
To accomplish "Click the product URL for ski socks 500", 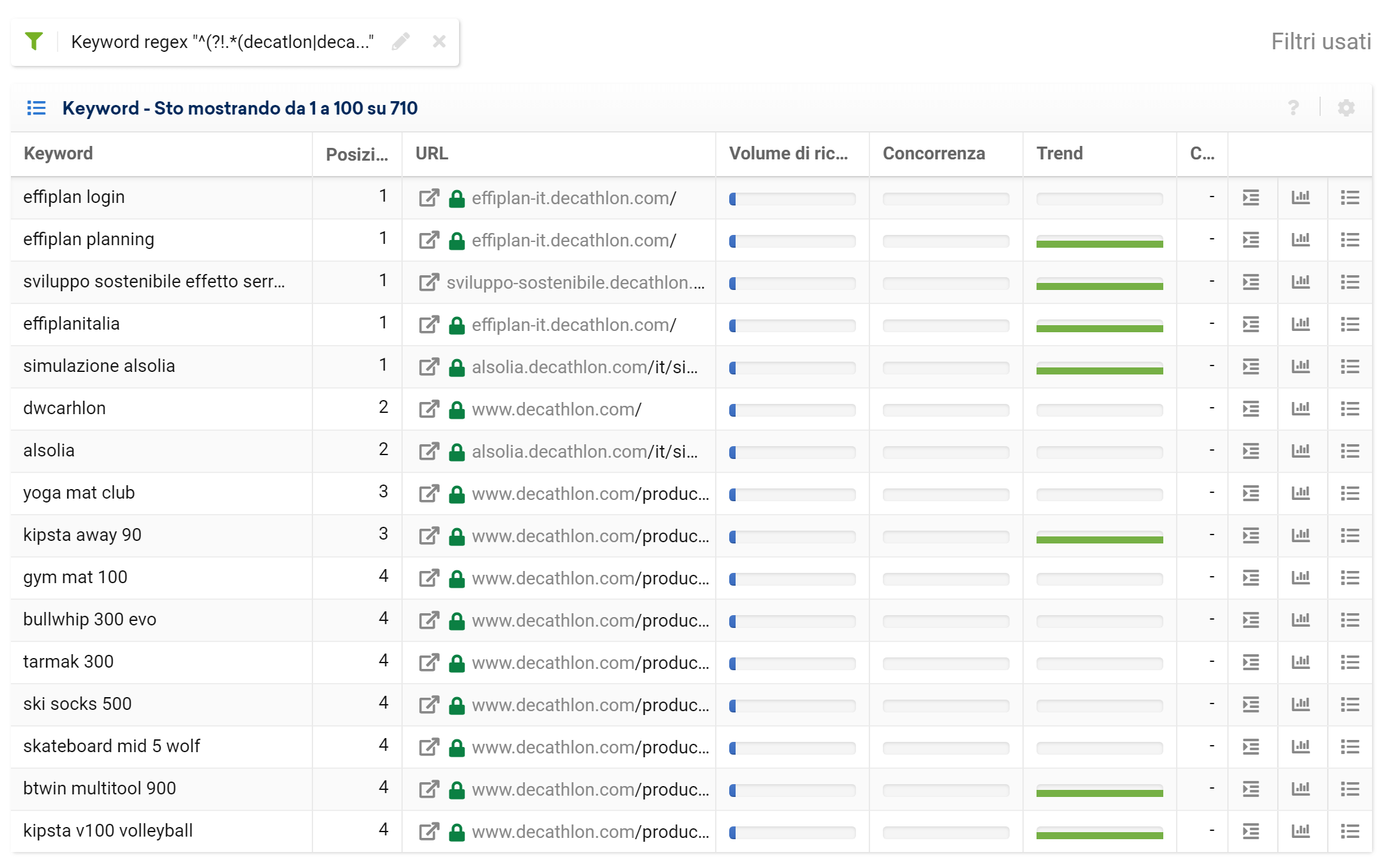I will pyautogui.click(x=590, y=705).
